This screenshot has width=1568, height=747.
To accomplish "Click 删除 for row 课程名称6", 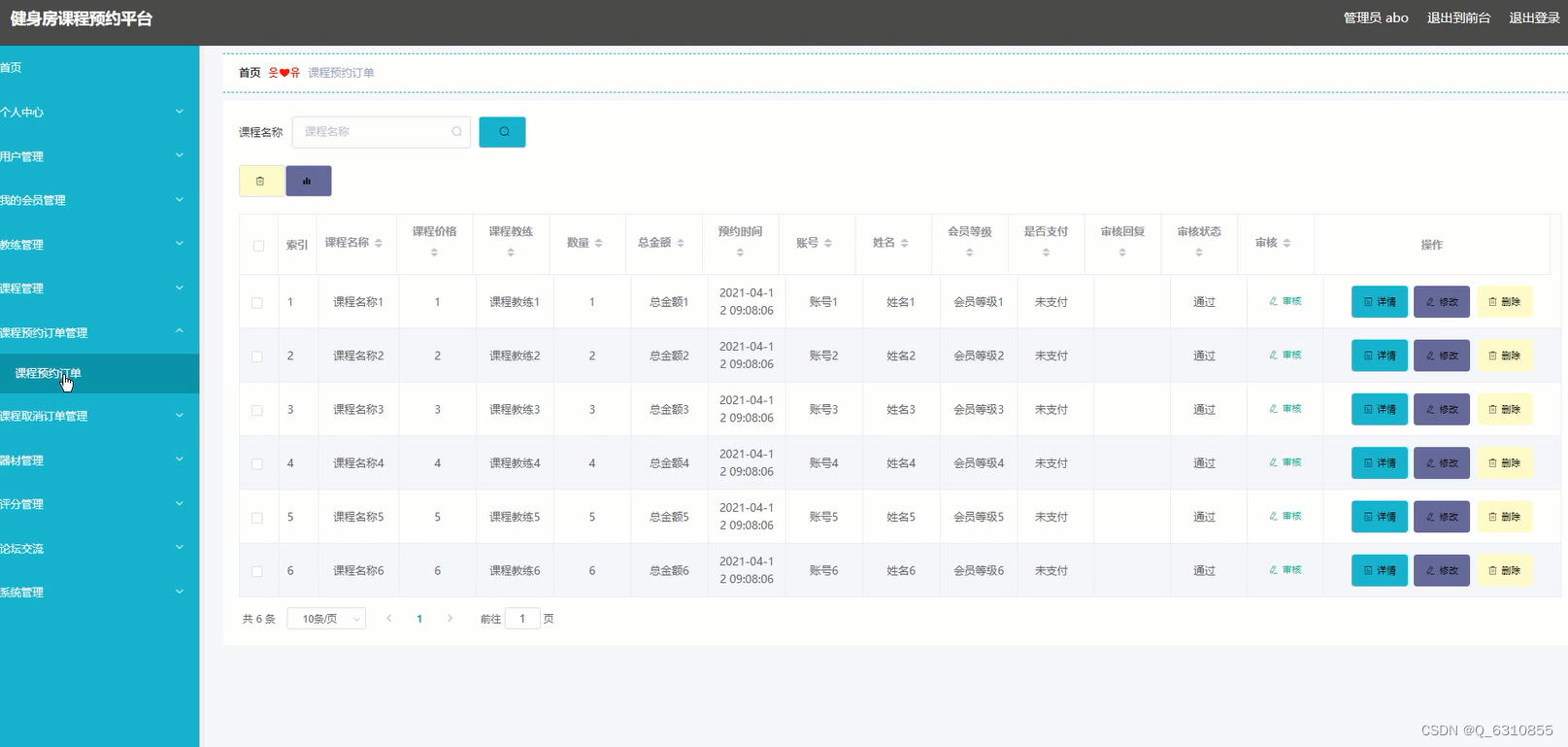I will tap(1504, 570).
